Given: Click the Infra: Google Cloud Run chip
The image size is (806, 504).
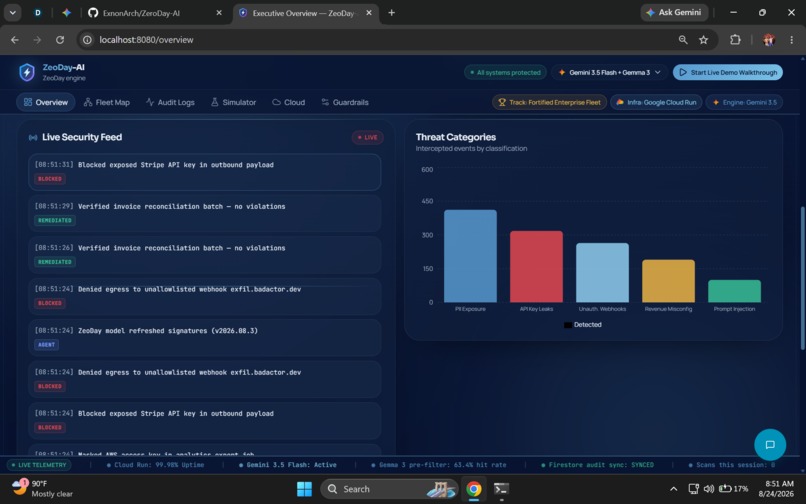Looking at the screenshot, I should [x=656, y=102].
